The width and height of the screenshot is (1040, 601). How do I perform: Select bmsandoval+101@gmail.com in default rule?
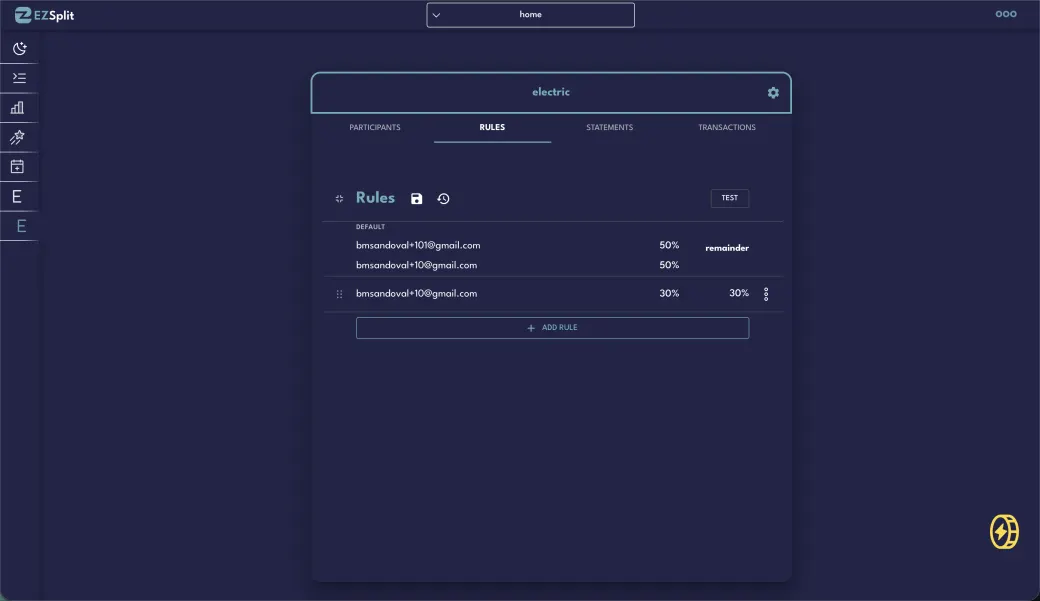418,245
